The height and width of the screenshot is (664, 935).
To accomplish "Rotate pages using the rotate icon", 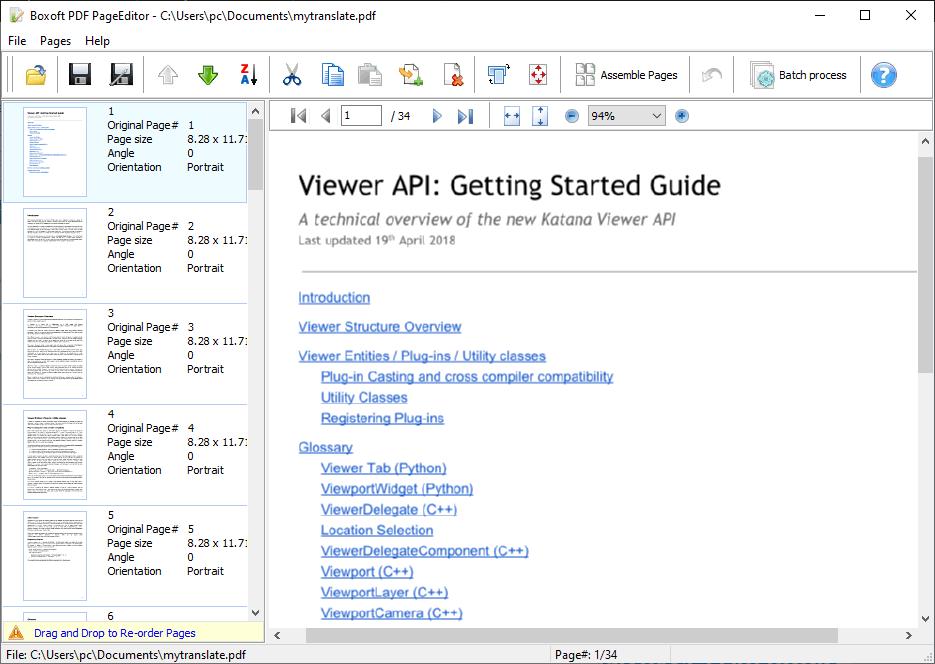I will pos(499,75).
